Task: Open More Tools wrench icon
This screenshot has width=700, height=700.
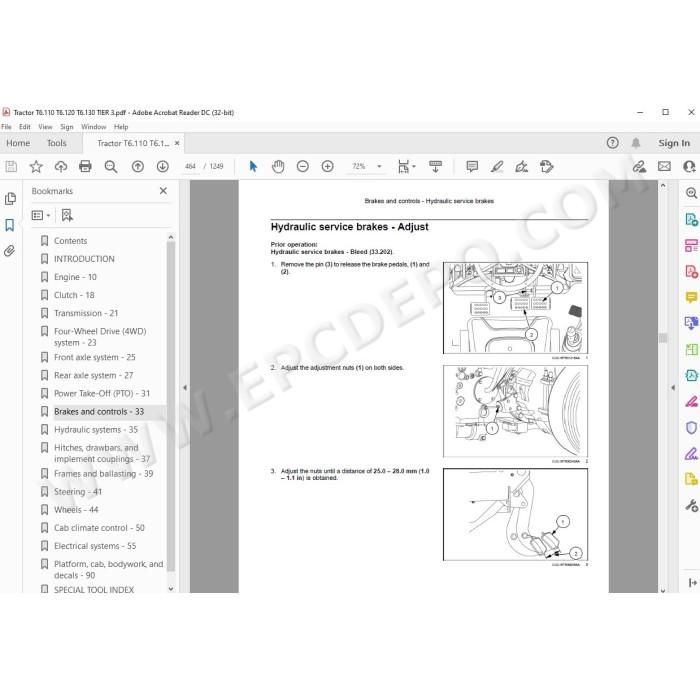Action: click(x=691, y=506)
